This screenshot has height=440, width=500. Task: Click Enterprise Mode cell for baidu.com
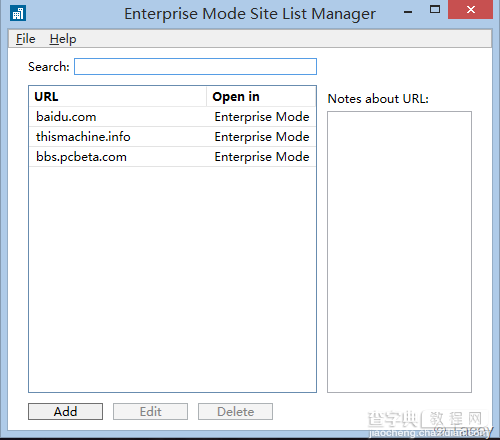coord(262,117)
